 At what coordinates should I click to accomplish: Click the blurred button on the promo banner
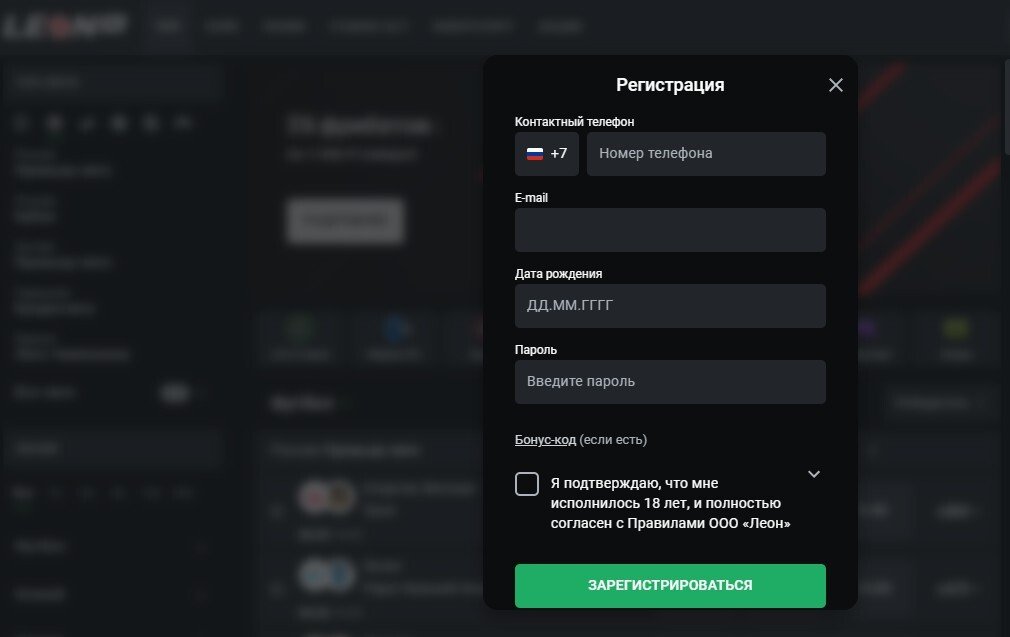coord(345,220)
